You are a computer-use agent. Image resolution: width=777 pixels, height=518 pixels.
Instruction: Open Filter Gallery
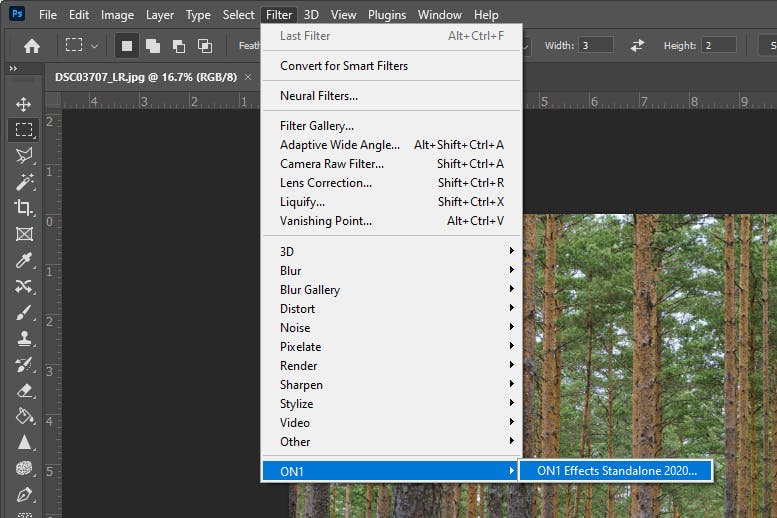[391, 126]
